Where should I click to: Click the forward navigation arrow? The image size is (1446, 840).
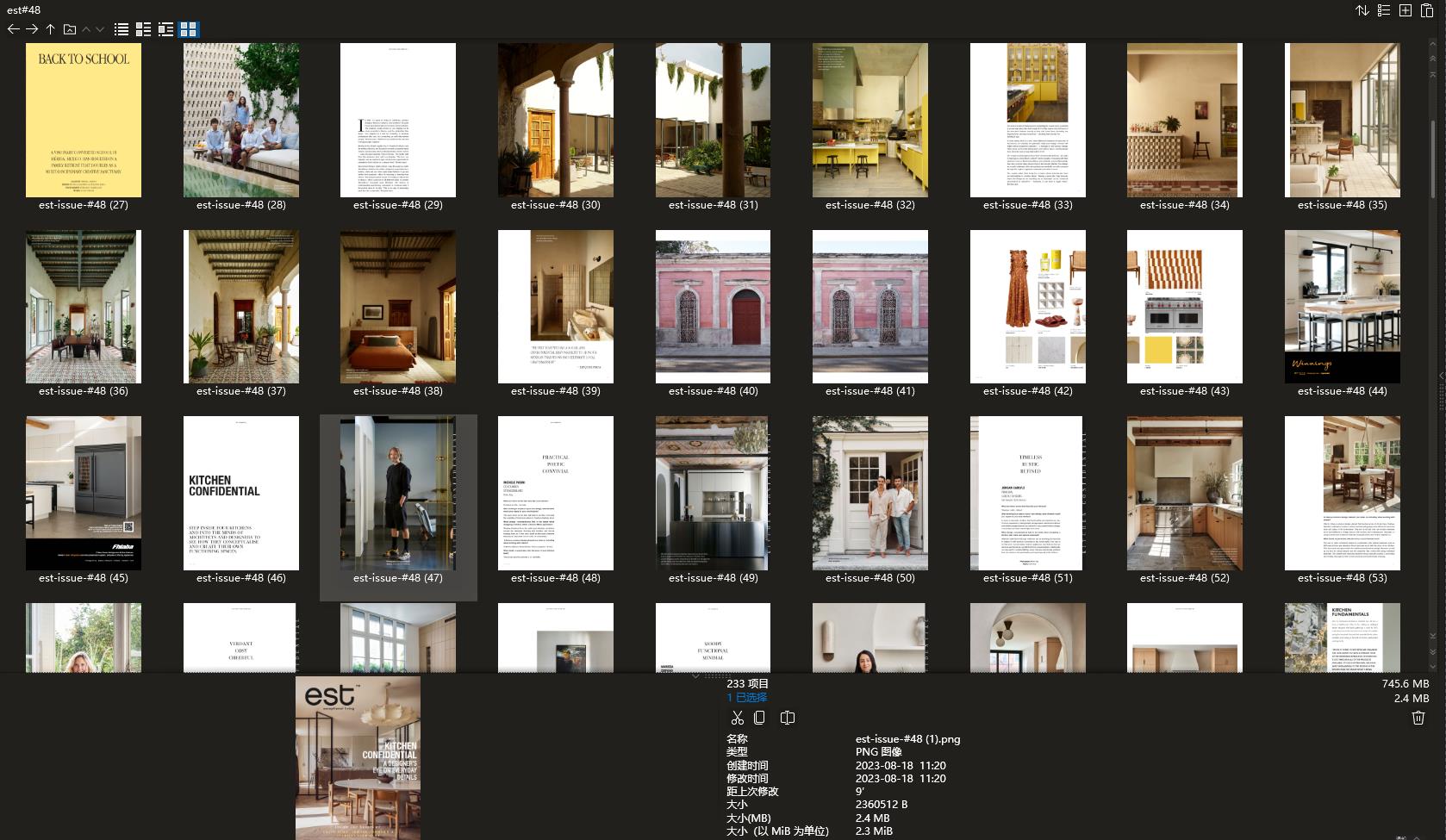pos(32,29)
